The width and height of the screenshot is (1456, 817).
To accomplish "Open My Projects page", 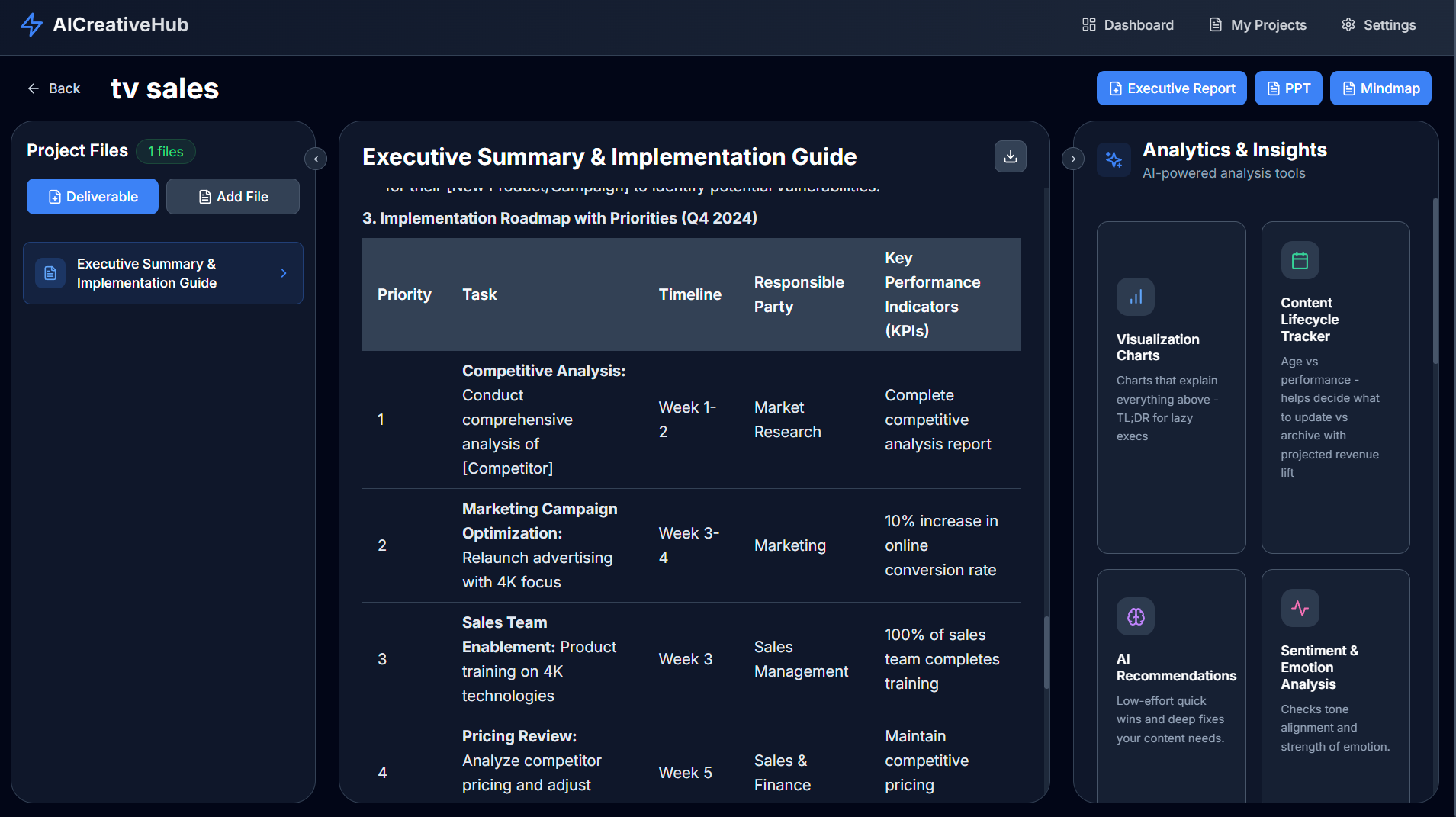I will click(1258, 25).
